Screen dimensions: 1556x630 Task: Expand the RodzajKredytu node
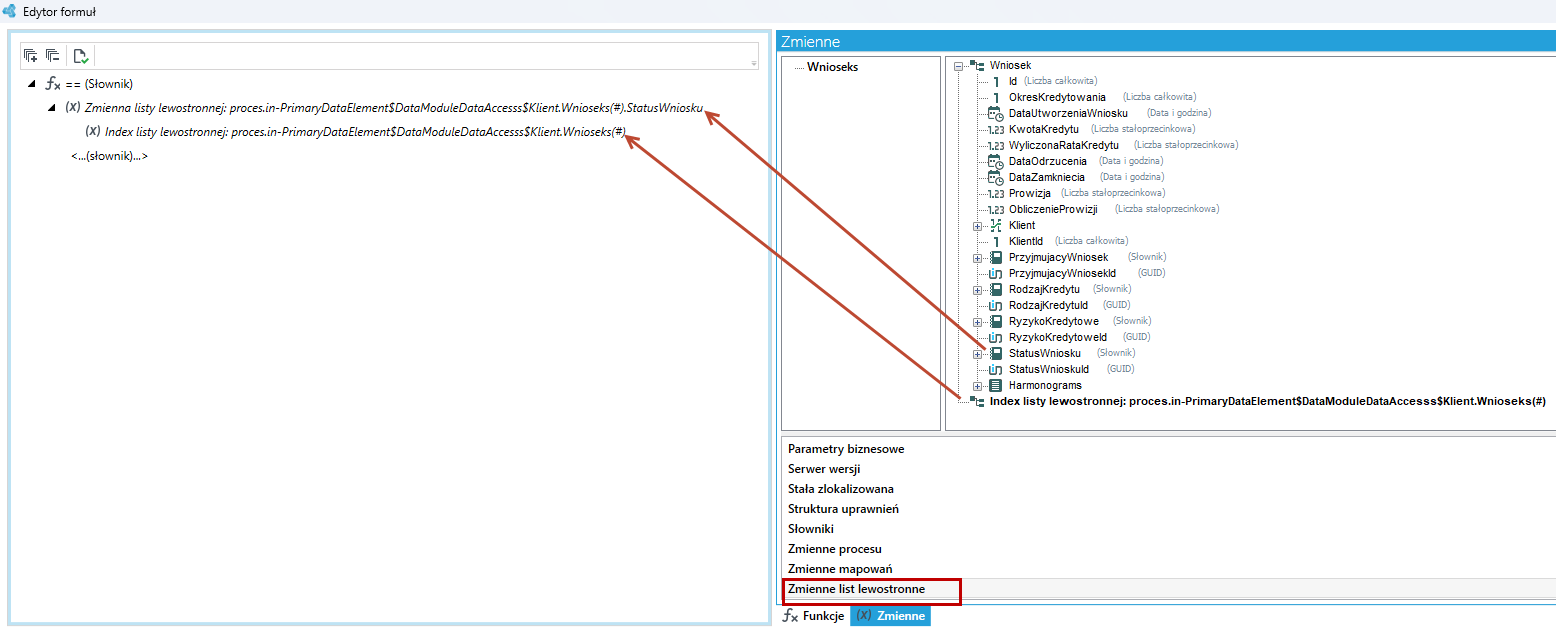[978, 290]
